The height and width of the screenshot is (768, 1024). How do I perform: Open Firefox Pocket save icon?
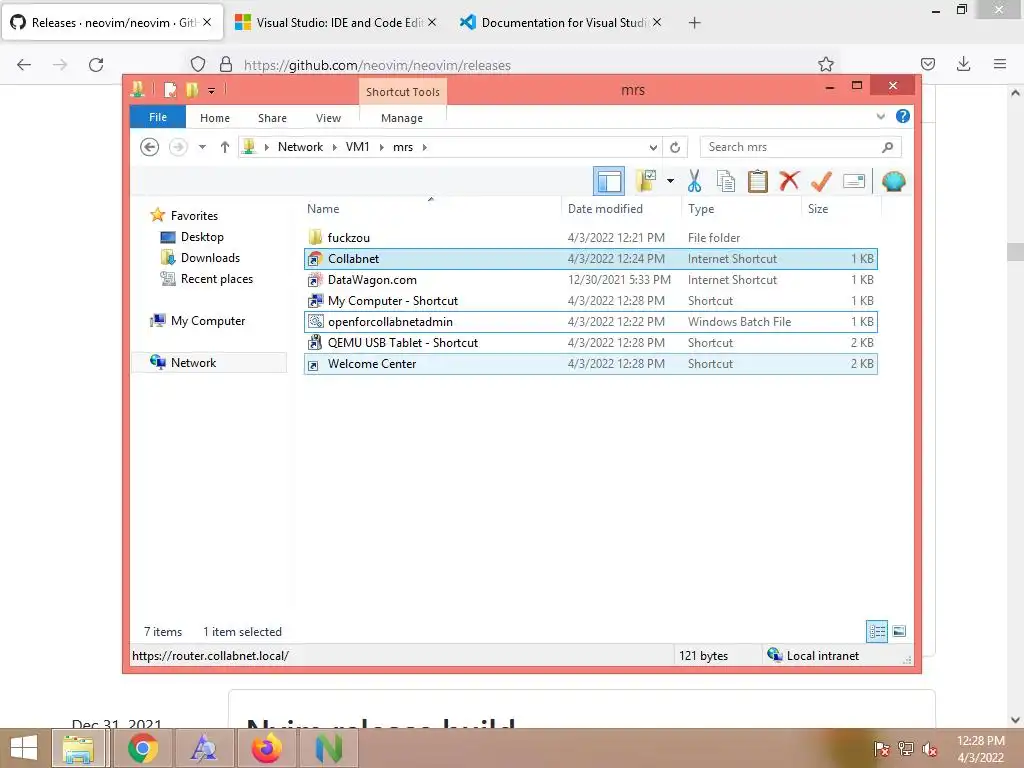pyautogui.click(x=927, y=64)
